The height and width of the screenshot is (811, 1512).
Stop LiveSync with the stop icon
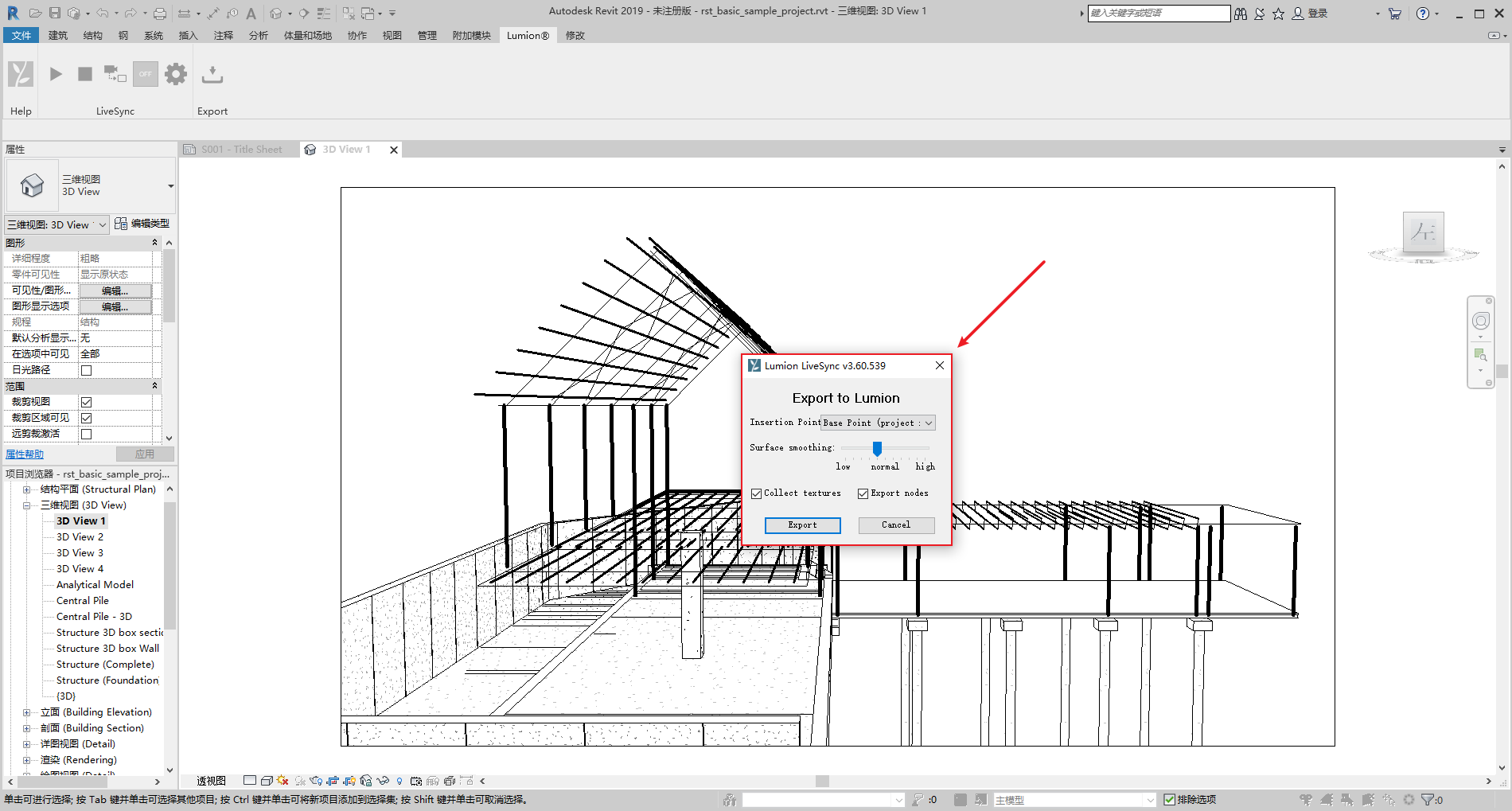tap(85, 74)
